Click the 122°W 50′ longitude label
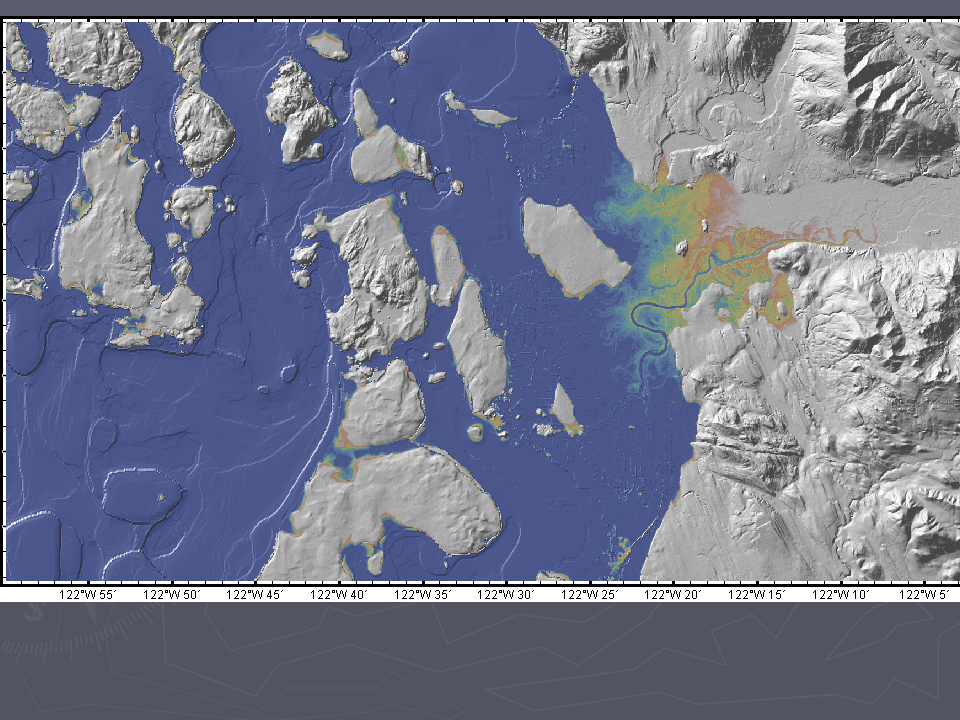 point(171,594)
